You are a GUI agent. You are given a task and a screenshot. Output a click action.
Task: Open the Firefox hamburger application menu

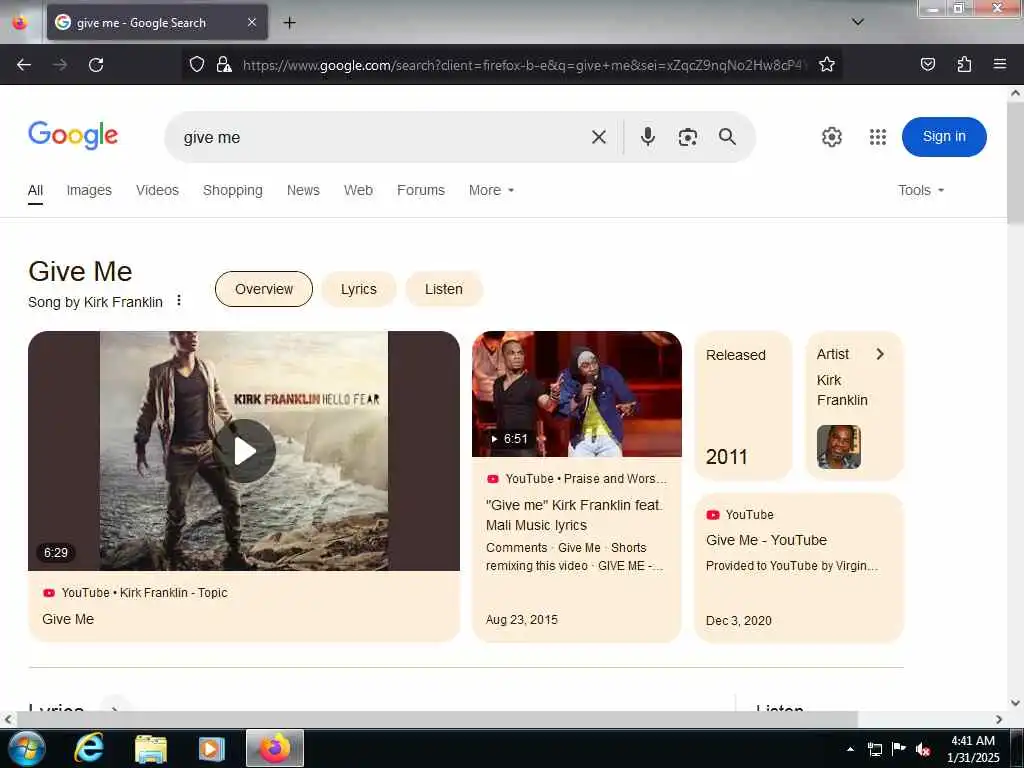[x=1000, y=64]
